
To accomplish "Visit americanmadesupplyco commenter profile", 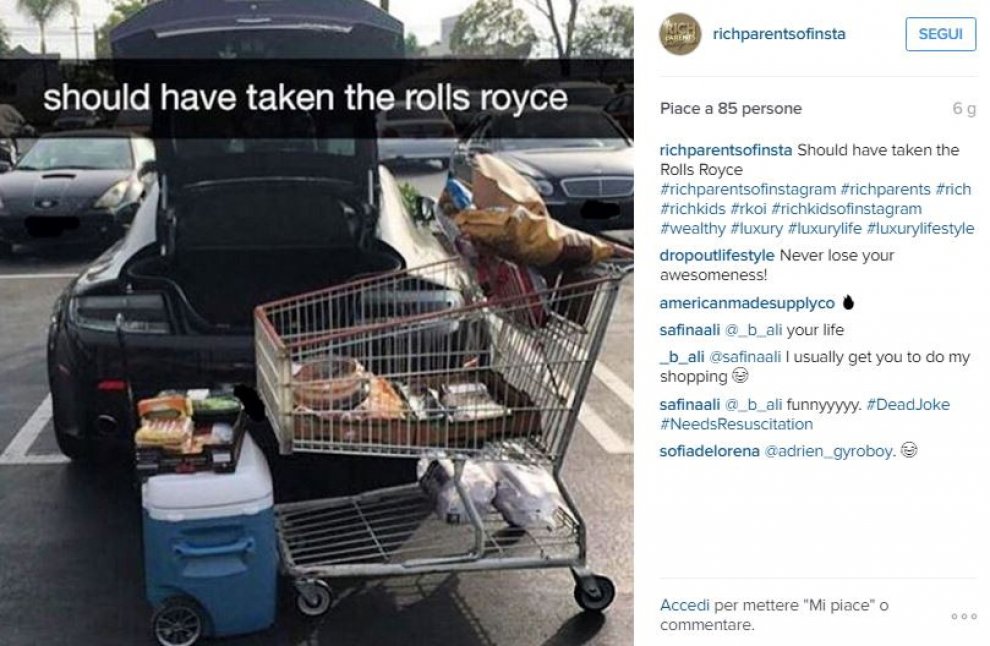I will click(x=747, y=304).
